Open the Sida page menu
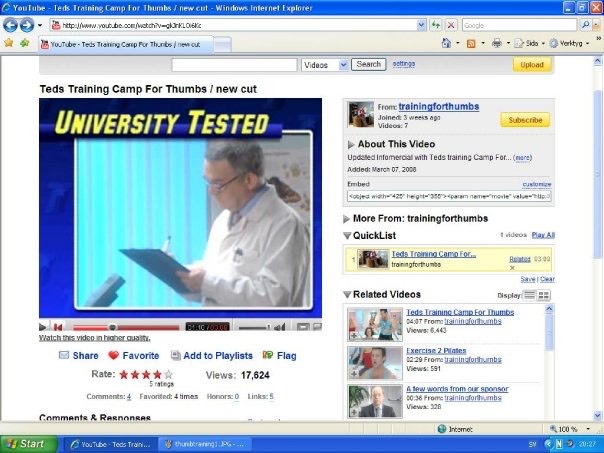 coord(530,43)
